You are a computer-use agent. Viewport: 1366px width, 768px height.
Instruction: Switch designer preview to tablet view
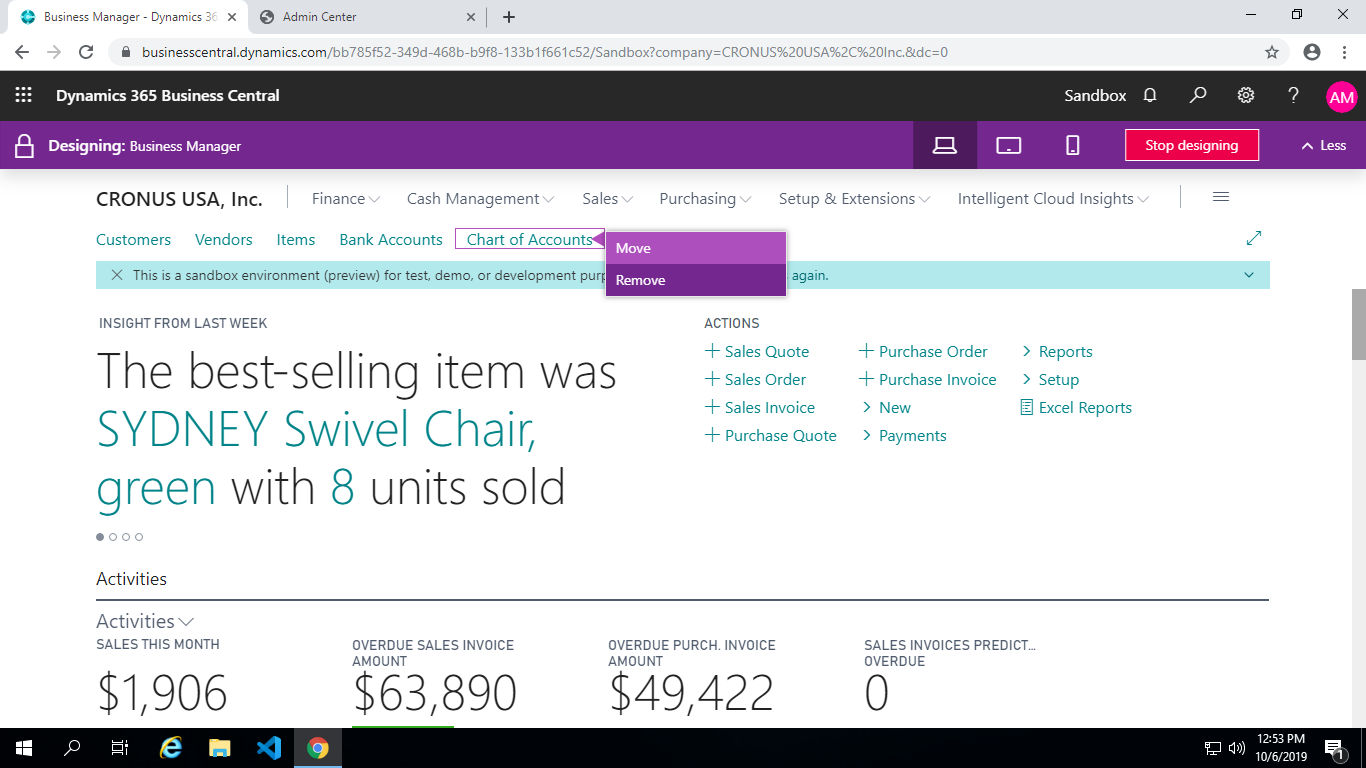point(1009,145)
